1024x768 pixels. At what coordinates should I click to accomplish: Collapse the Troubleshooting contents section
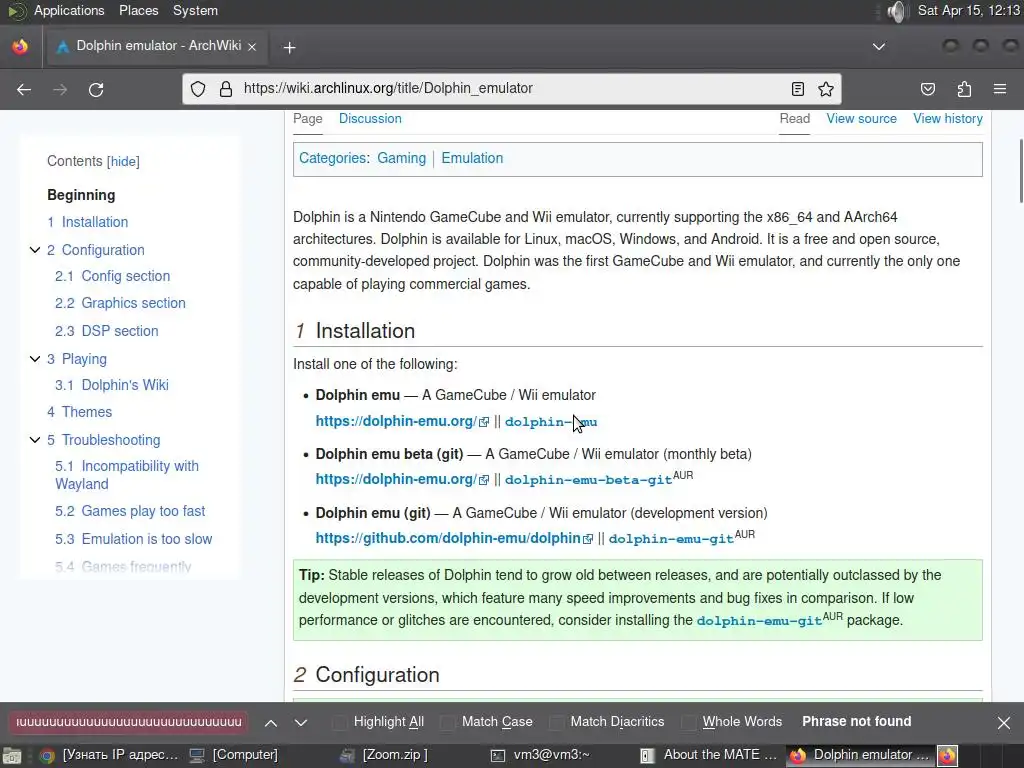click(35, 440)
